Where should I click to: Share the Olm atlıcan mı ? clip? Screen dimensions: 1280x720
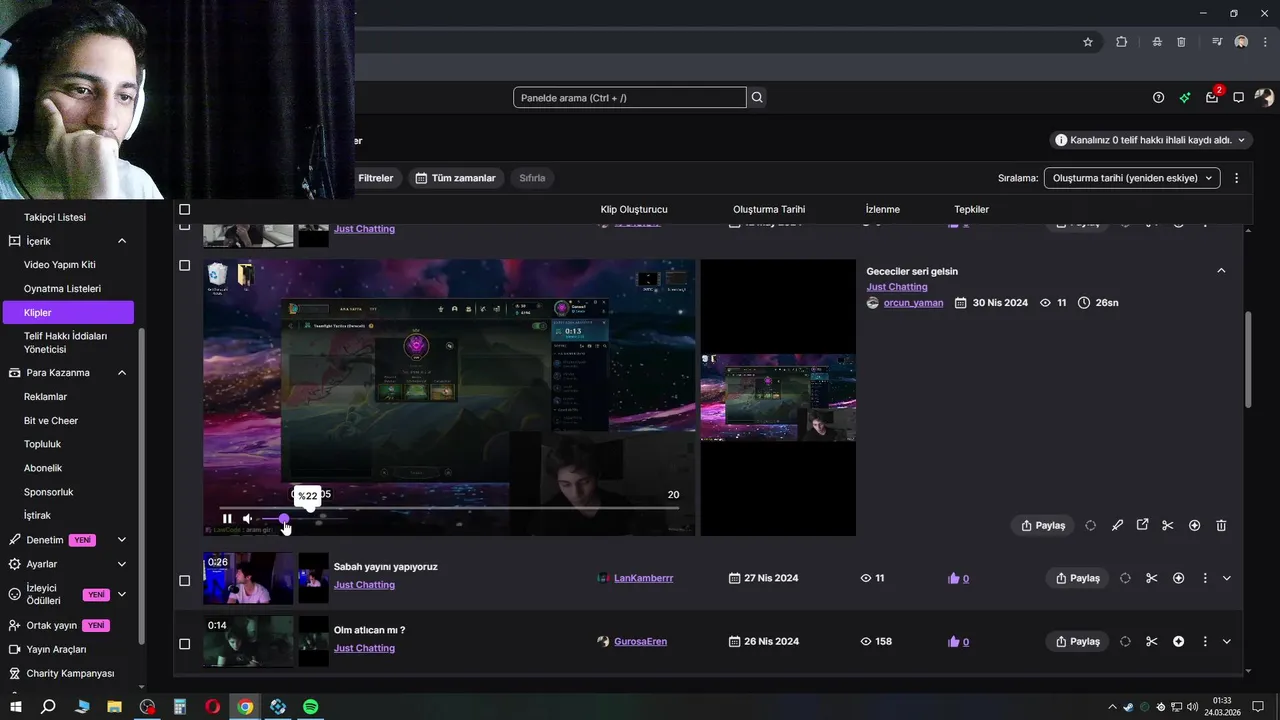pos(1077,641)
